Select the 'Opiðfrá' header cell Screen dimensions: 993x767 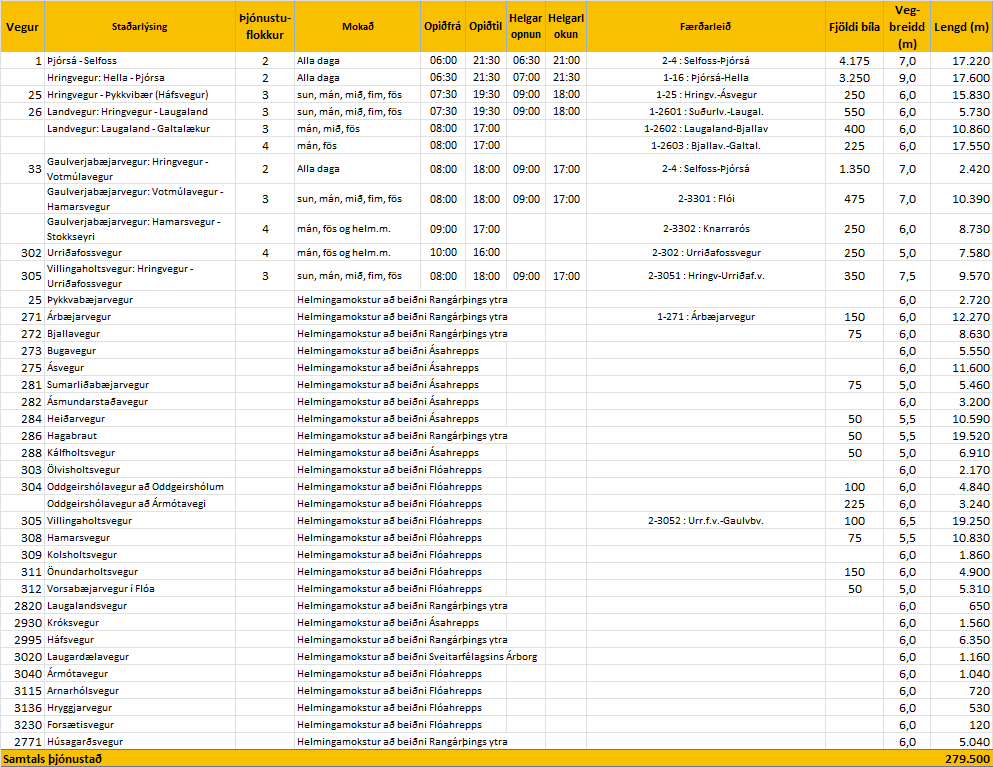point(443,27)
